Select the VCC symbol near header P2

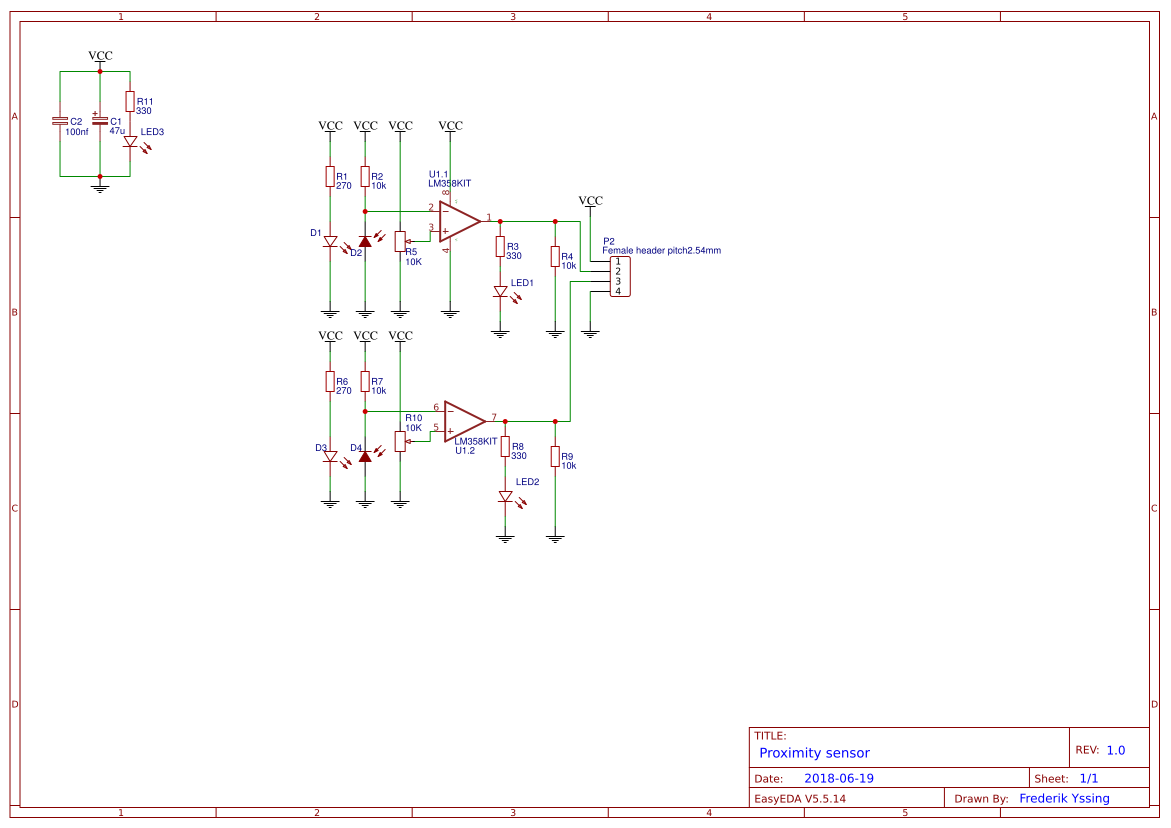click(590, 200)
